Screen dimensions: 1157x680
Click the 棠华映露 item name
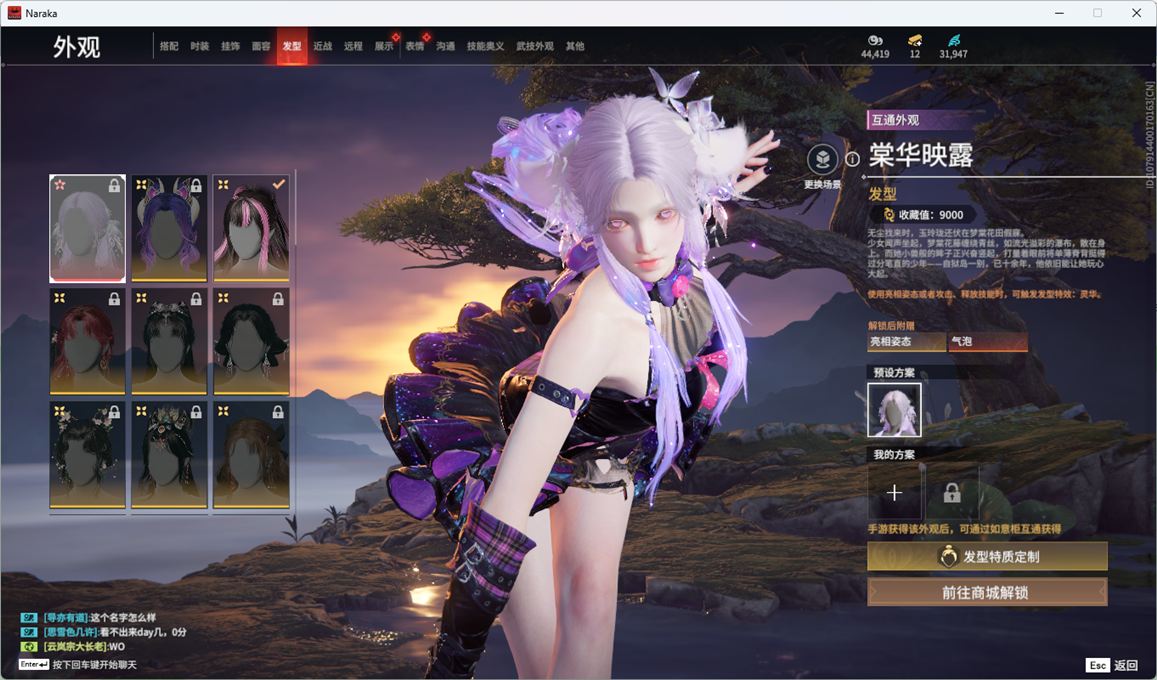(921, 155)
